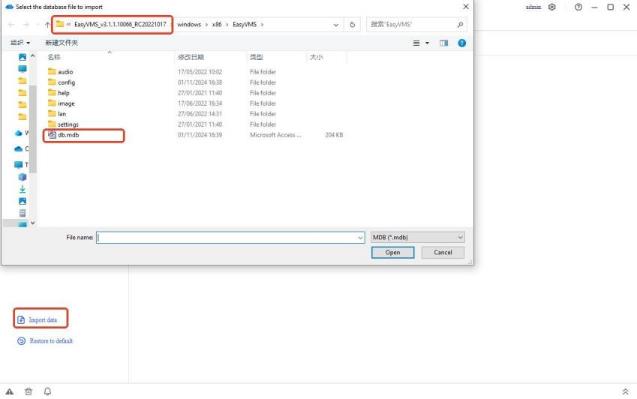The image size is (637, 399).
Task: Expand the bottom panel double chevron
Action: (625, 392)
